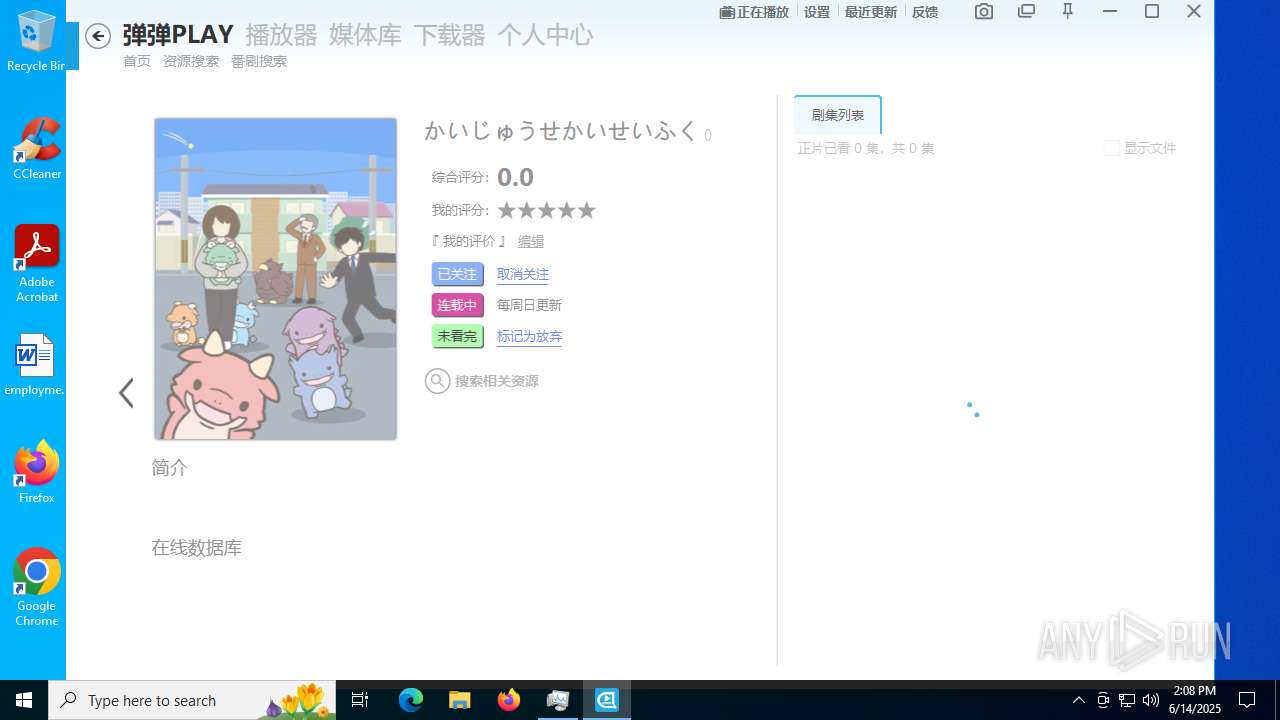Open the 首页 sub-tab
Viewport: 1280px width, 720px height.
click(137, 61)
